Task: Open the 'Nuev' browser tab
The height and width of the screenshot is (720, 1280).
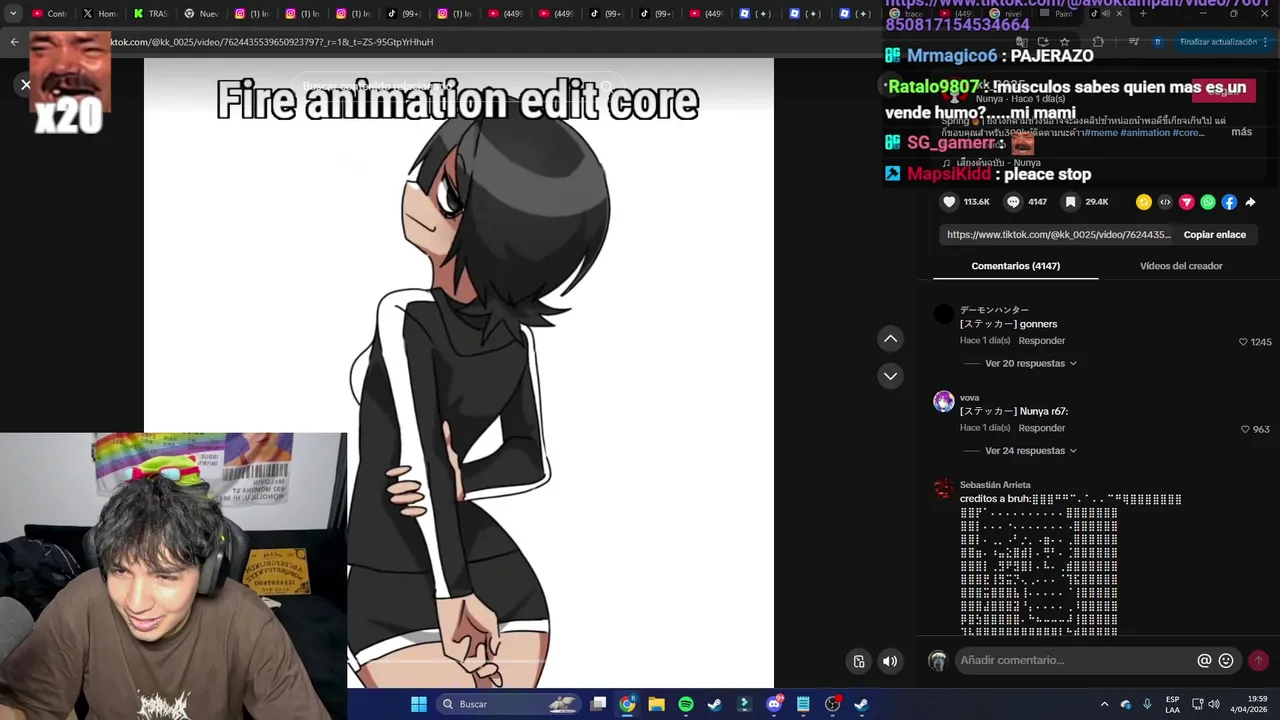Action: (x=201, y=13)
